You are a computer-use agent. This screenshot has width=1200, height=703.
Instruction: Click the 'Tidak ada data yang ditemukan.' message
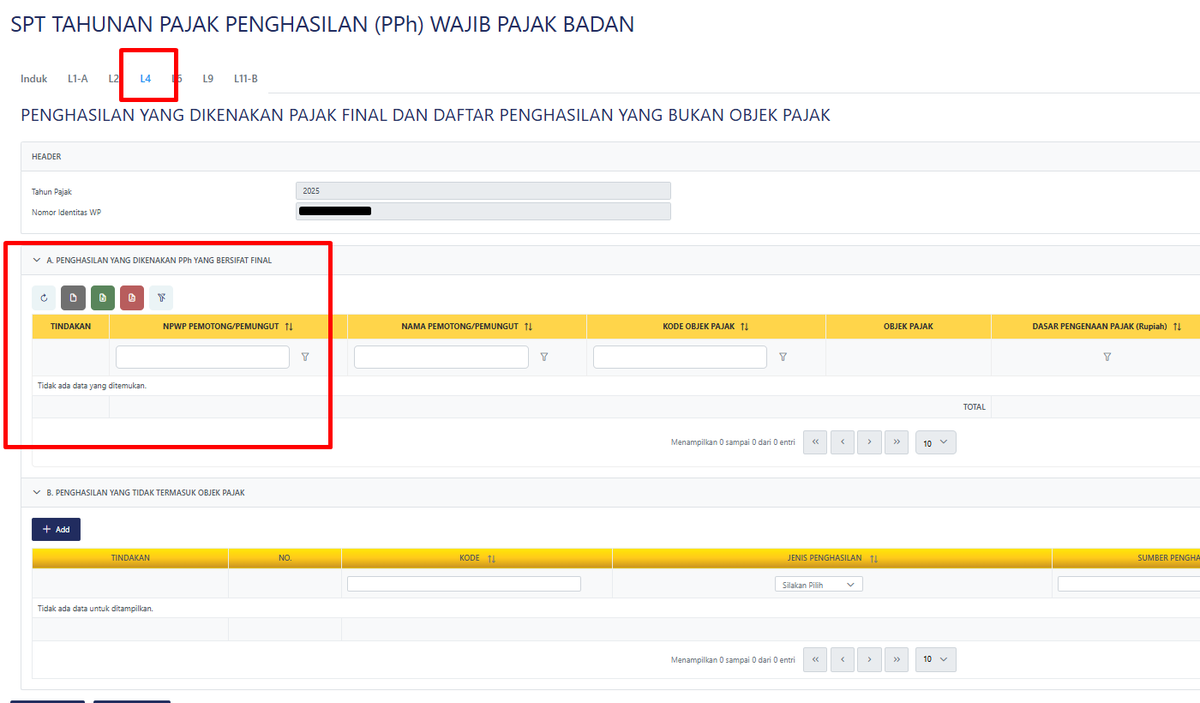(x=92, y=385)
